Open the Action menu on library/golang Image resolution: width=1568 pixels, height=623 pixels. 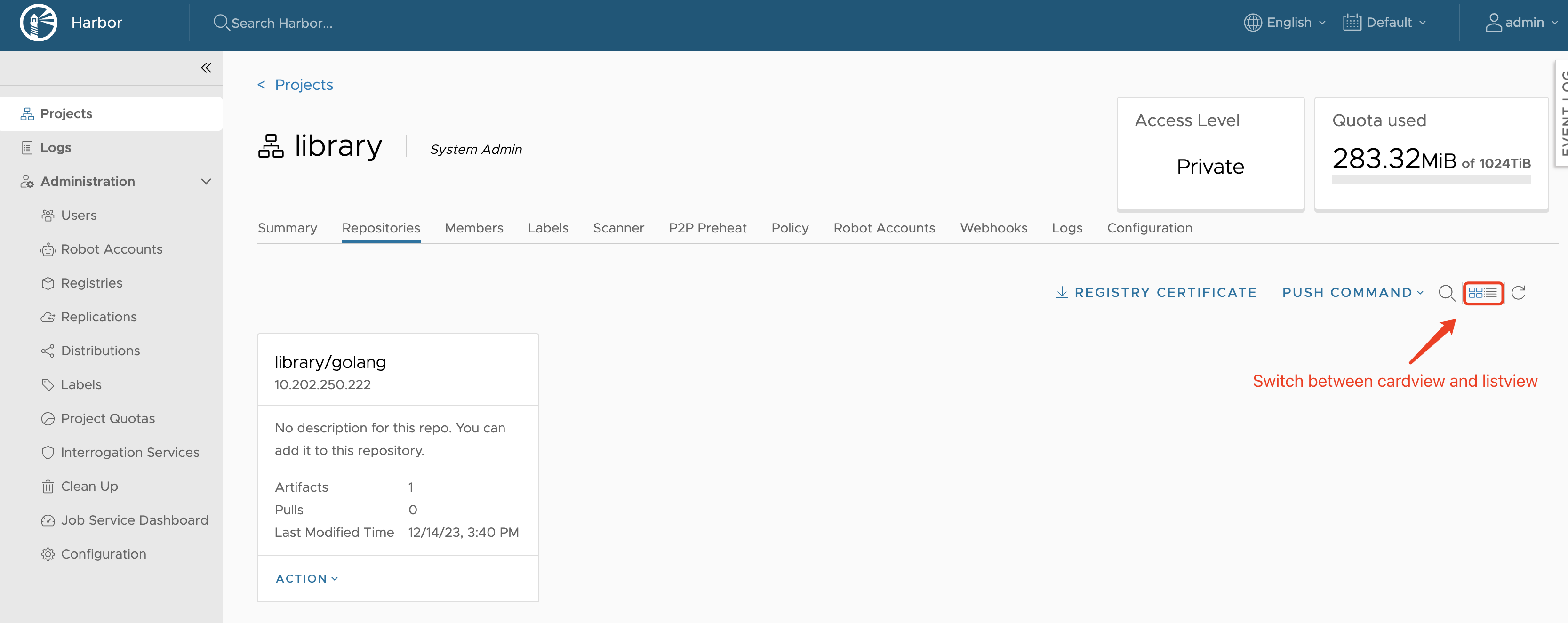pyautogui.click(x=306, y=578)
